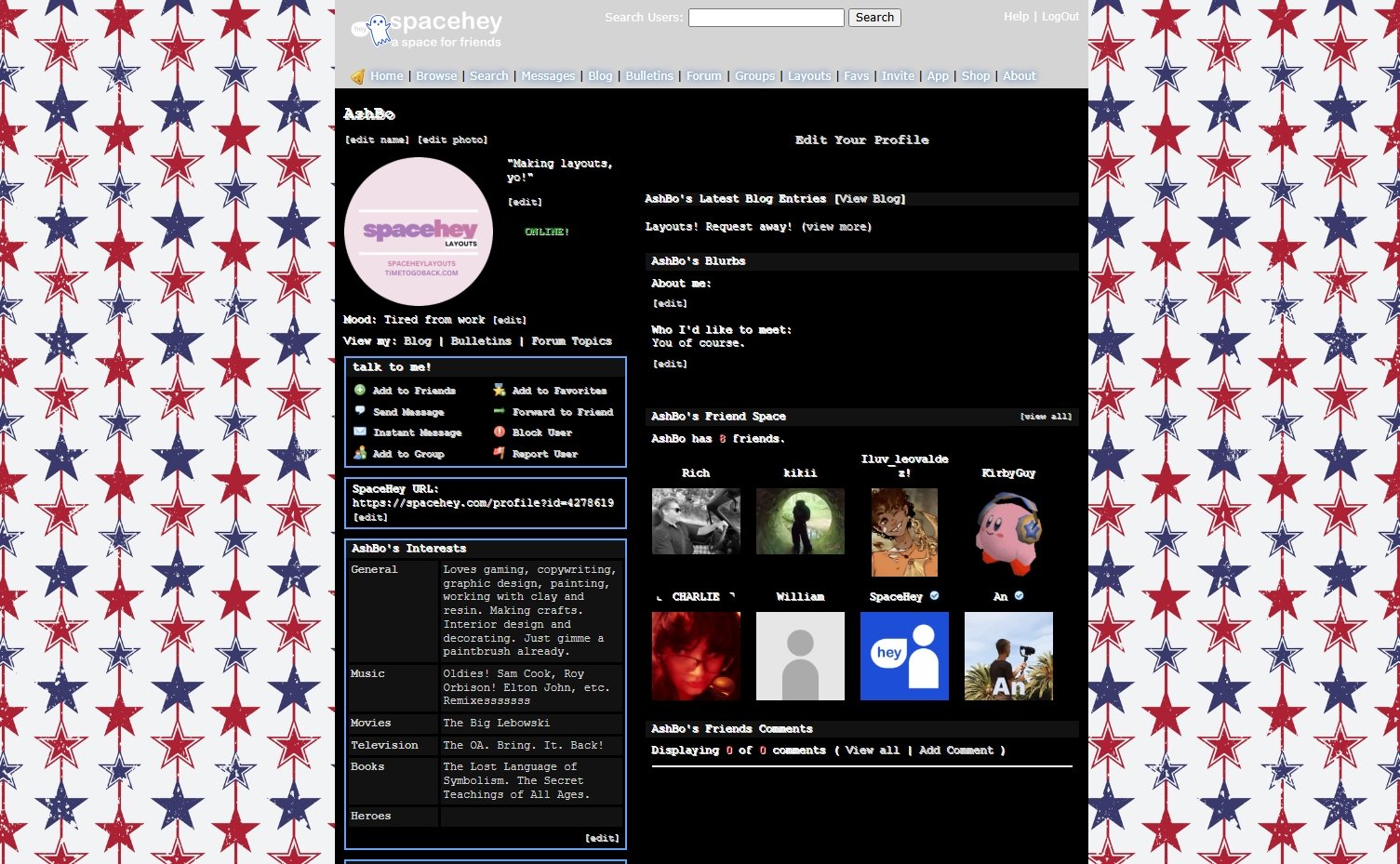
Task: Click the Instant Message envelope icon
Action: coord(360,432)
